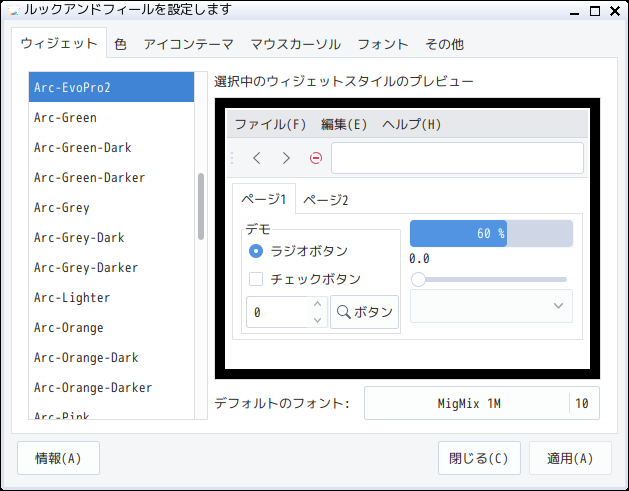This screenshot has width=629, height=491.
Task: Select the Arc-Grey-Darker theme
Action: click(112, 268)
